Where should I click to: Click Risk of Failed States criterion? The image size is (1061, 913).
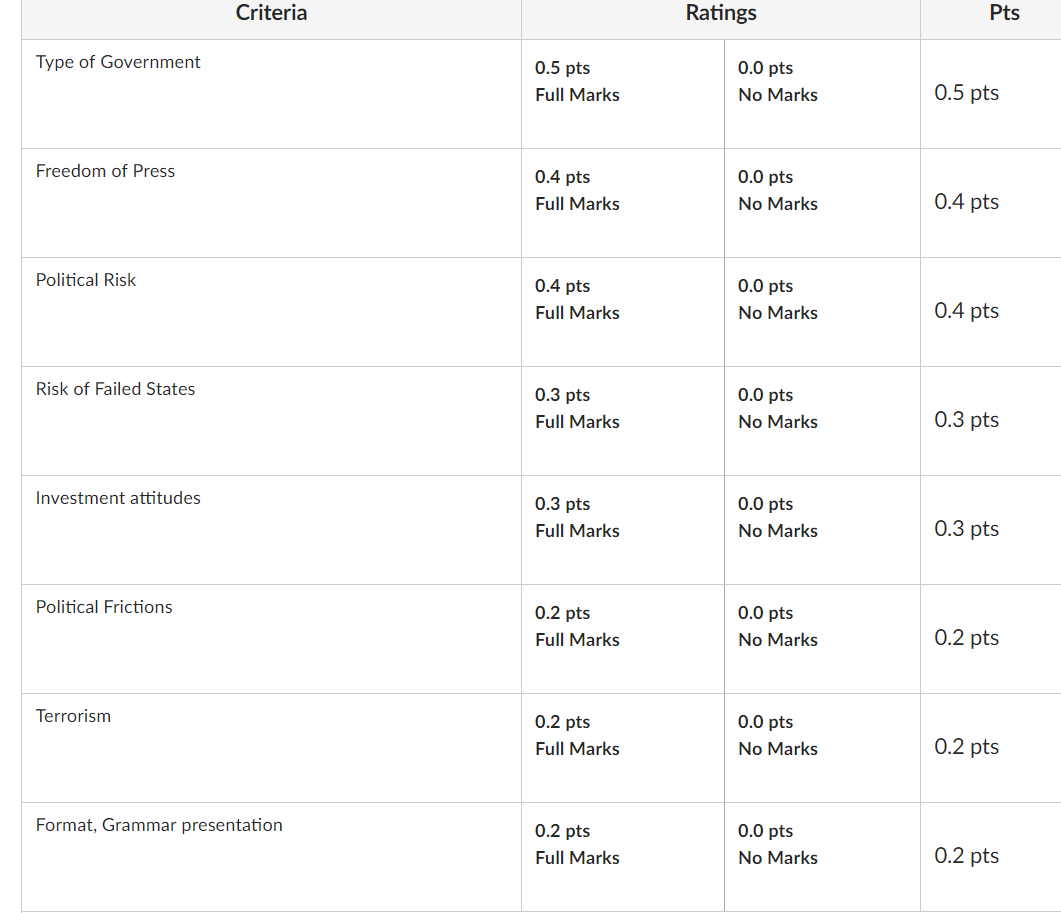click(115, 389)
